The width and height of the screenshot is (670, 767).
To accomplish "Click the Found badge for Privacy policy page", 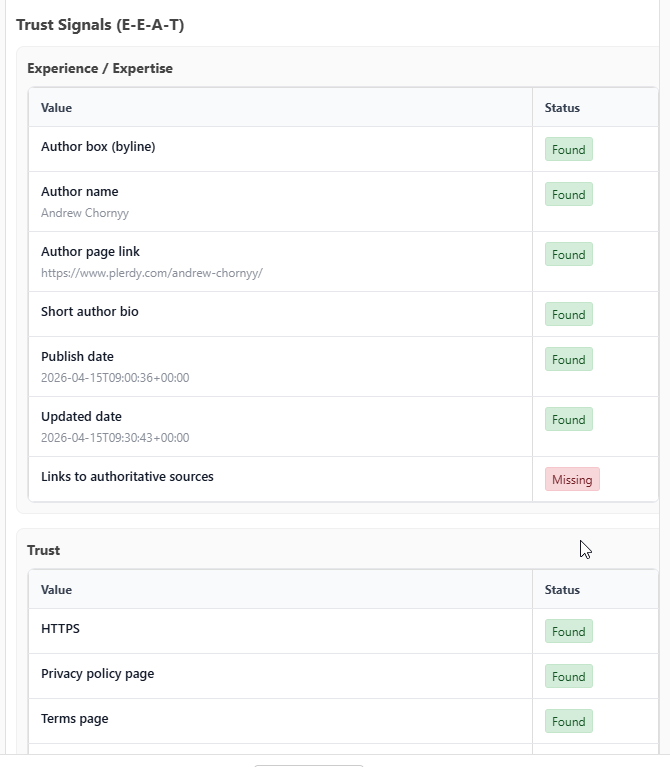I will [568, 677].
